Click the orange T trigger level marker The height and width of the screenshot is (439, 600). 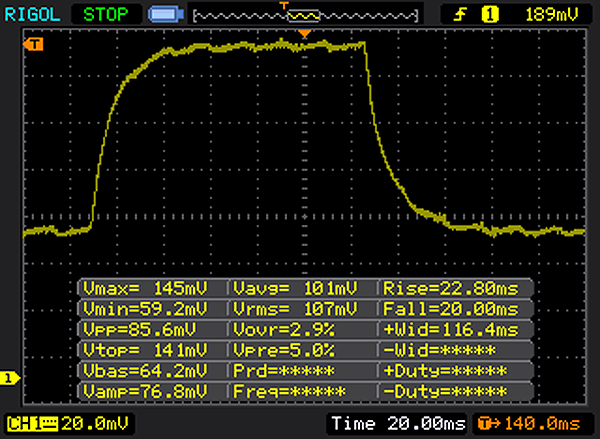[33, 44]
